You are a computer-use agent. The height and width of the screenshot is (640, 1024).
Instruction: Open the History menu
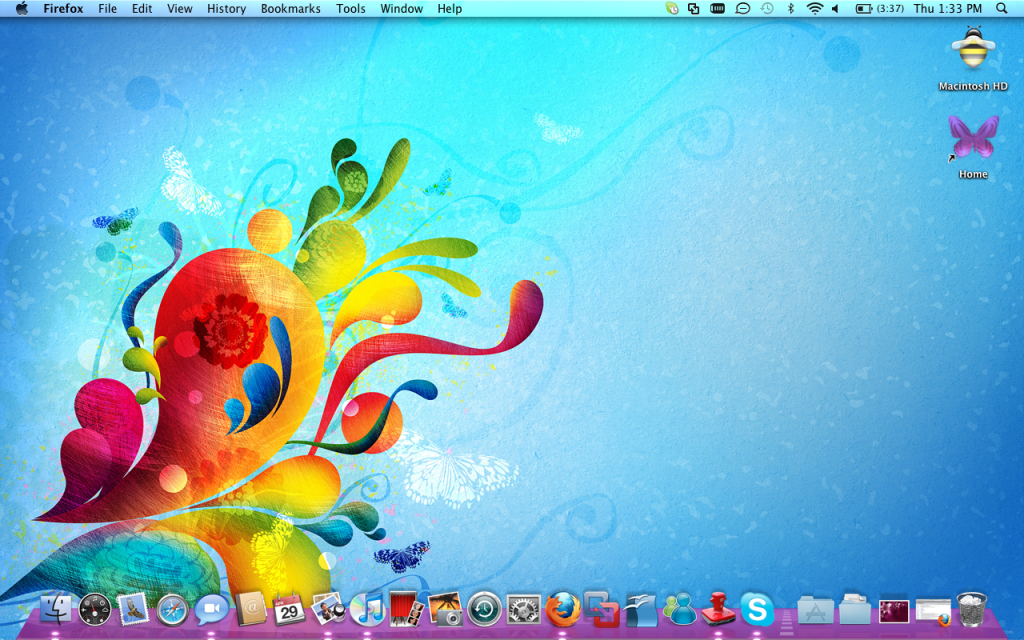pyautogui.click(x=227, y=8)
